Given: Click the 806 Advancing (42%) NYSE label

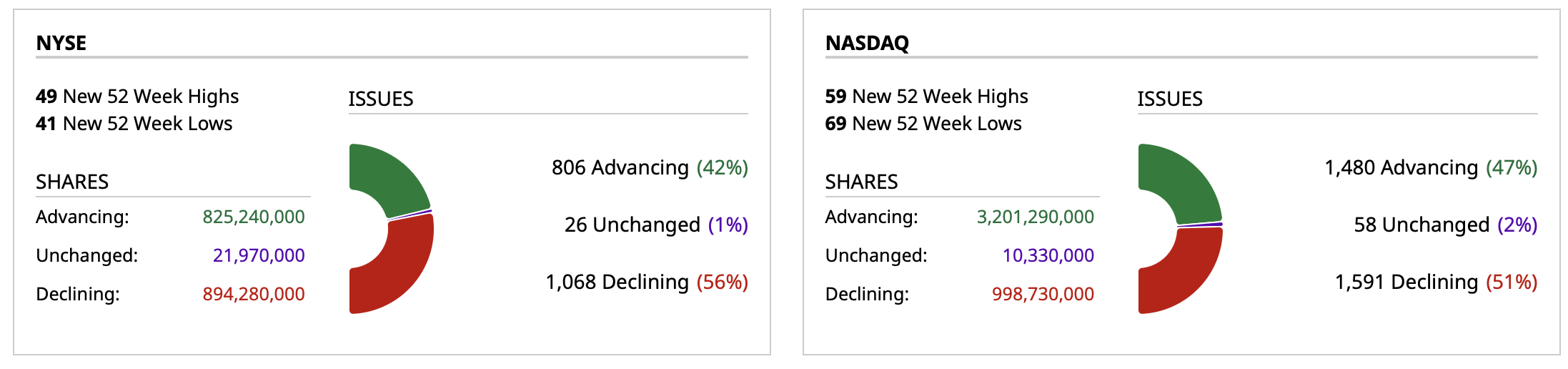Looking at the screenshot, I should click(650, 167).
